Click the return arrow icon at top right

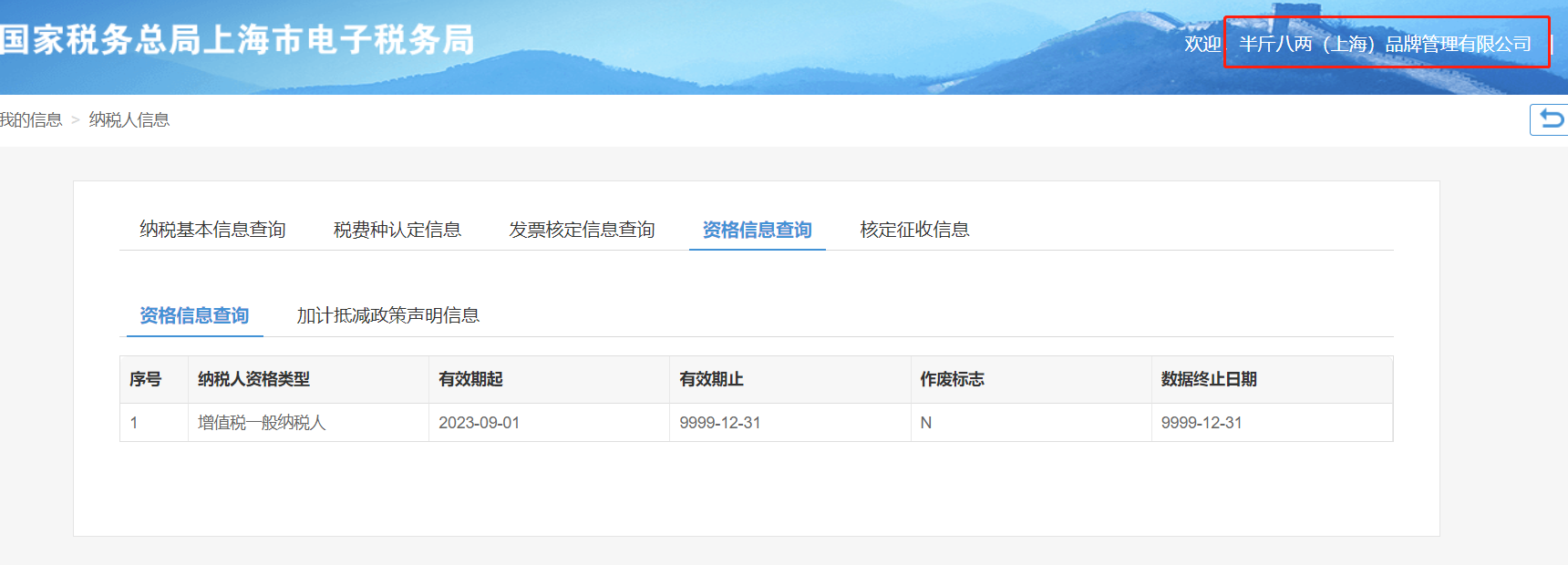pos(1551,119)
